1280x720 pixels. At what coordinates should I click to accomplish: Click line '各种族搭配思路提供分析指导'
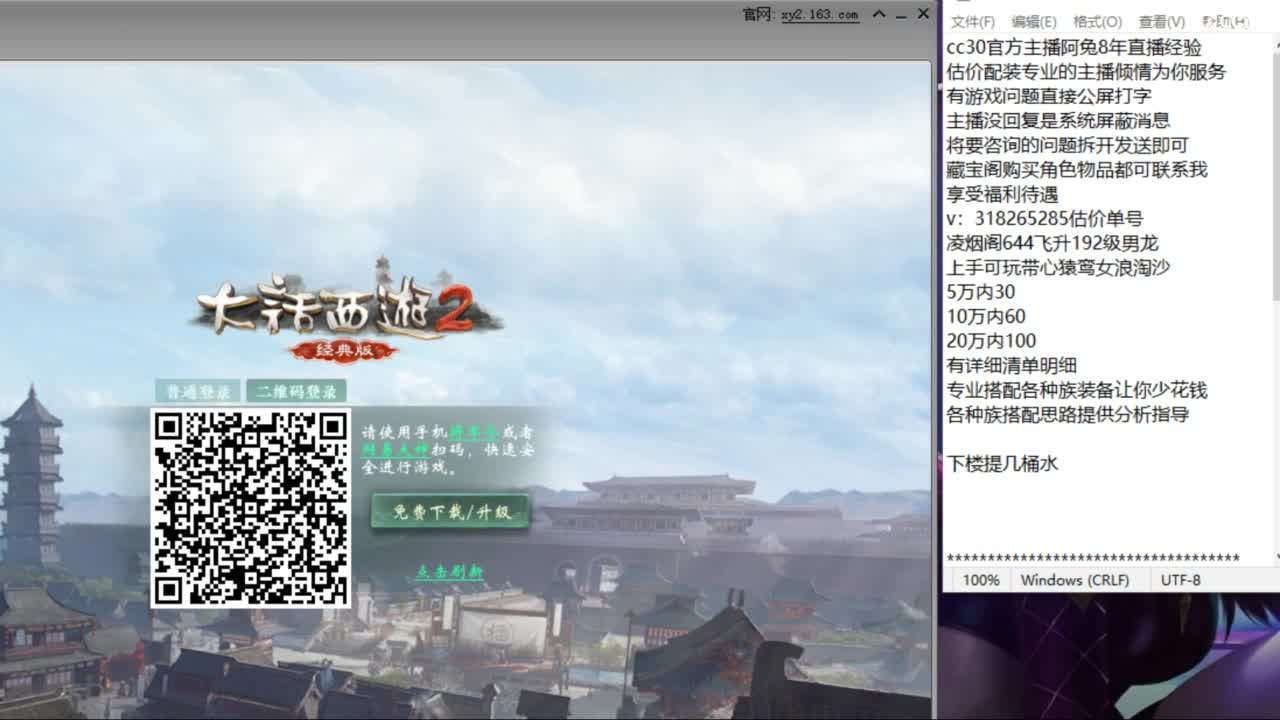1067,414
